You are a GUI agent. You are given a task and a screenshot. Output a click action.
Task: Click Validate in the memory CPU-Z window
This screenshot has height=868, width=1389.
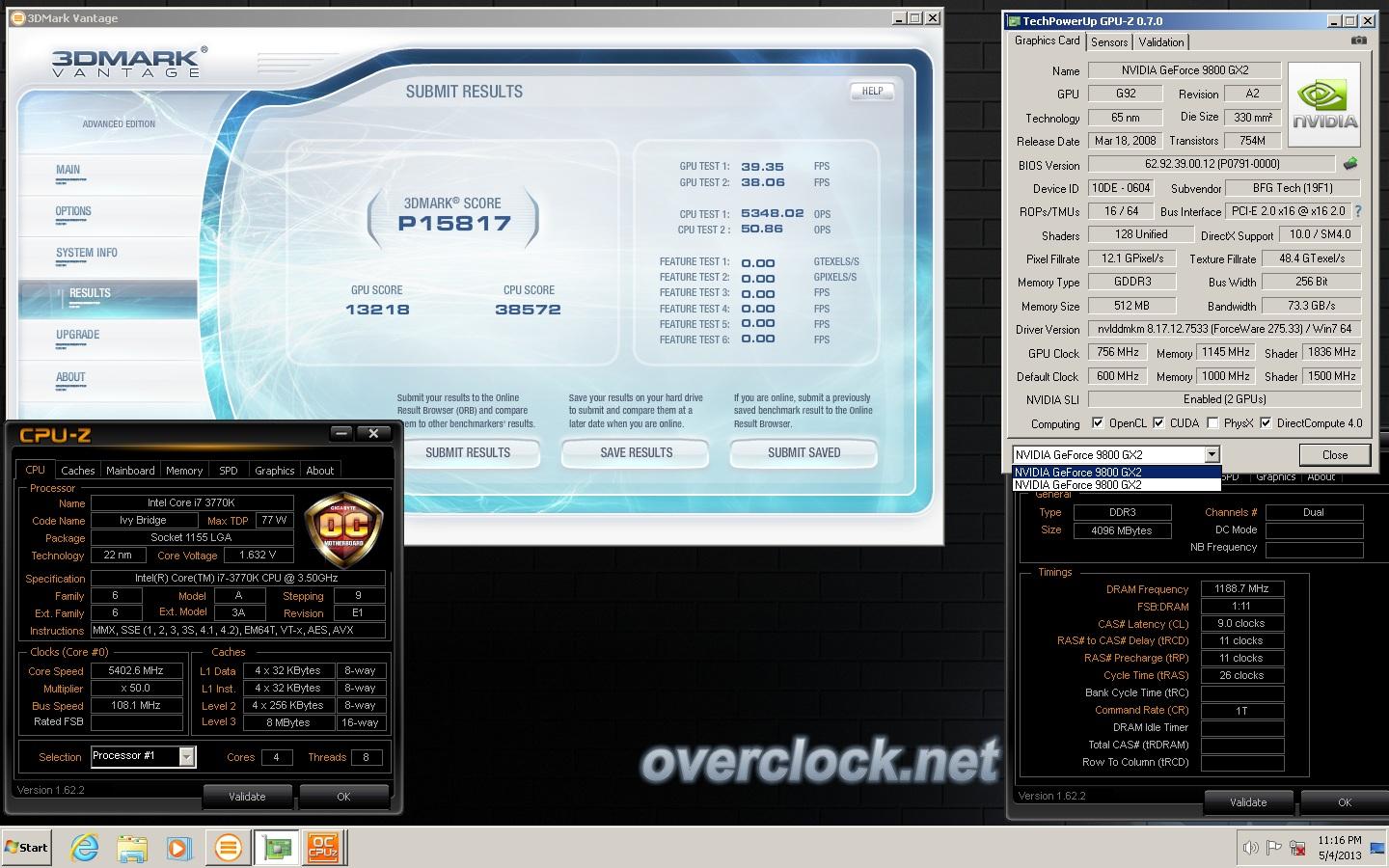point(1248,802)
